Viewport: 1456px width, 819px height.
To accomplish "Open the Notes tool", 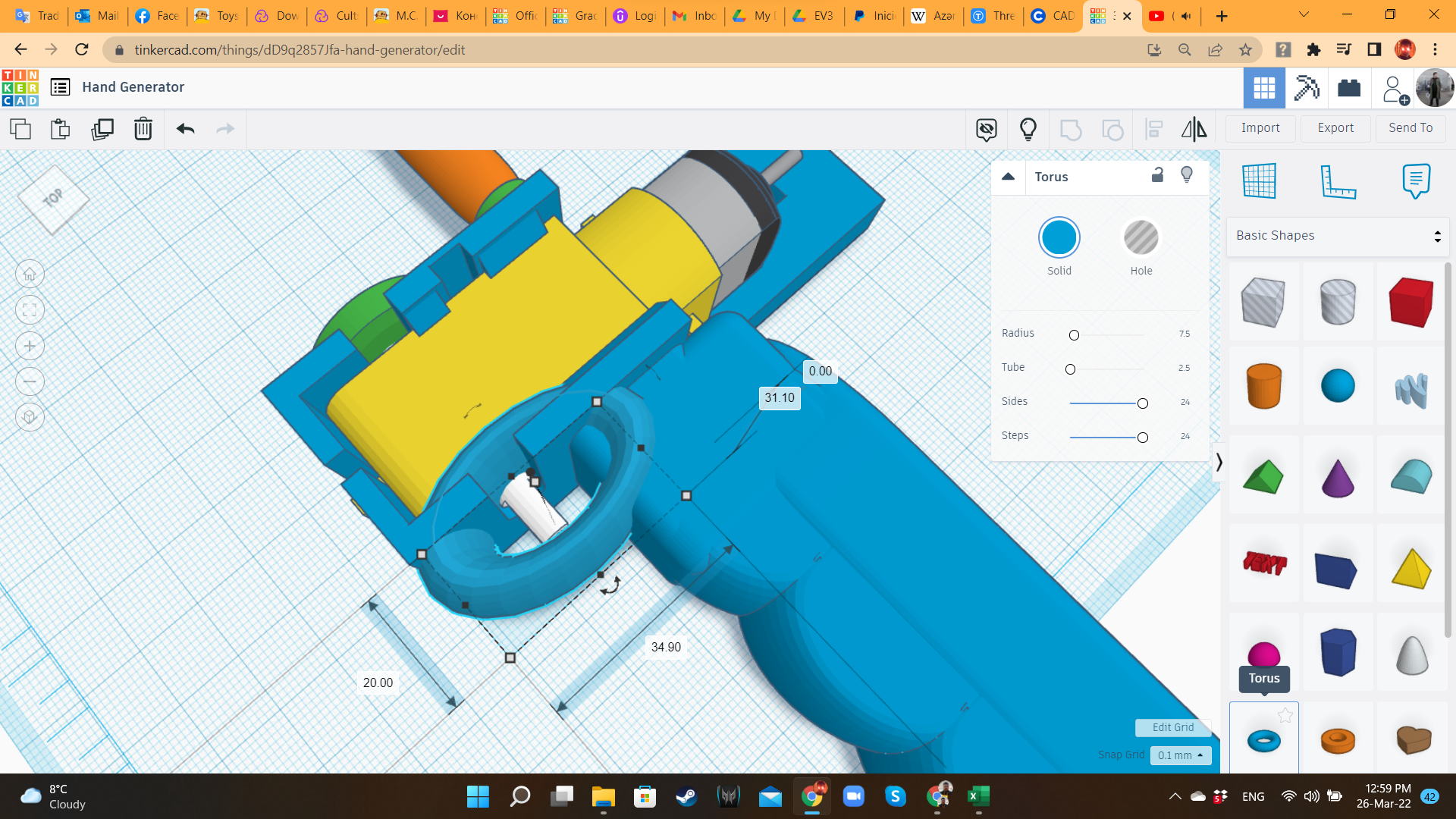I will [x=1417, y=180].
